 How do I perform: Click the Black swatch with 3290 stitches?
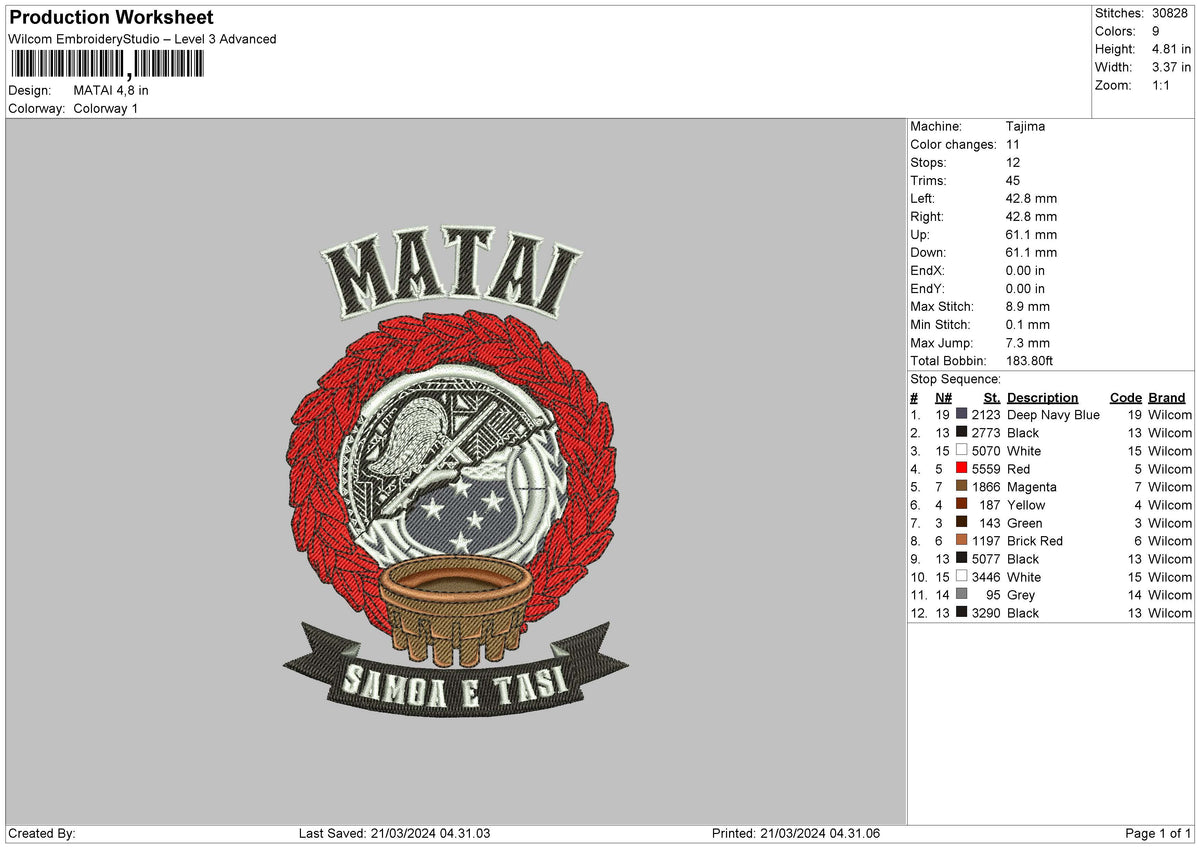[x=962, y=612]
